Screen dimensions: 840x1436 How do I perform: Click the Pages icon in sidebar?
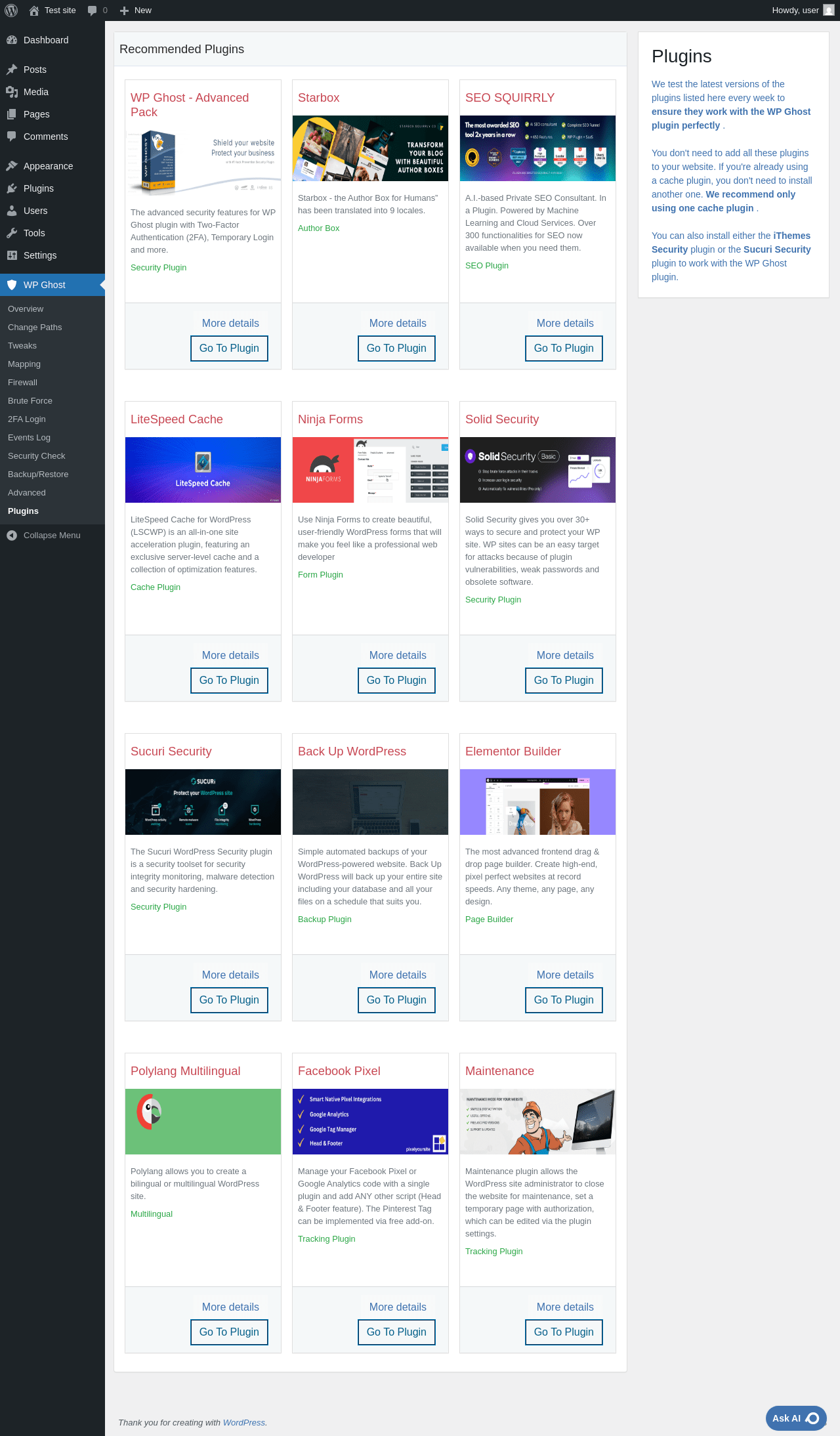coord(12,114)
